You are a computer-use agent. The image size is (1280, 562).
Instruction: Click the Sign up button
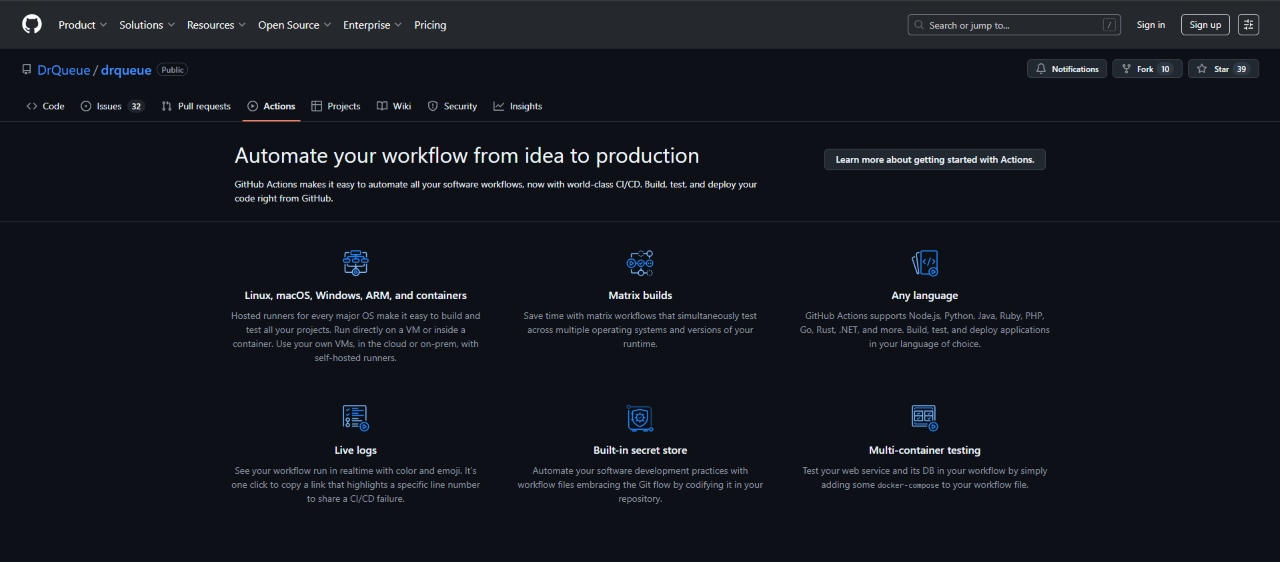tap(1205, 25)
